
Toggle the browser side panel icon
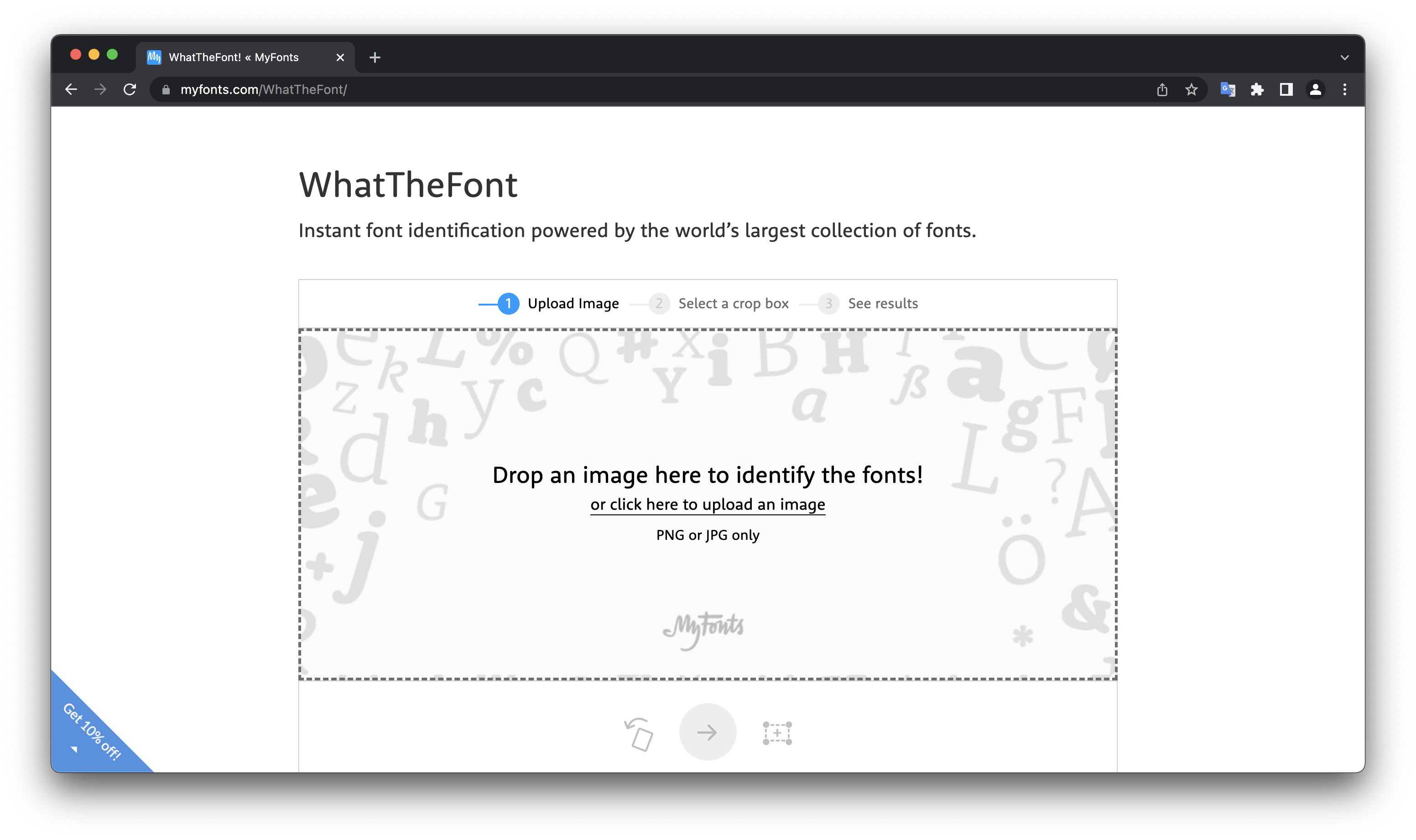pyautogui.click(x=1286, y=89)
